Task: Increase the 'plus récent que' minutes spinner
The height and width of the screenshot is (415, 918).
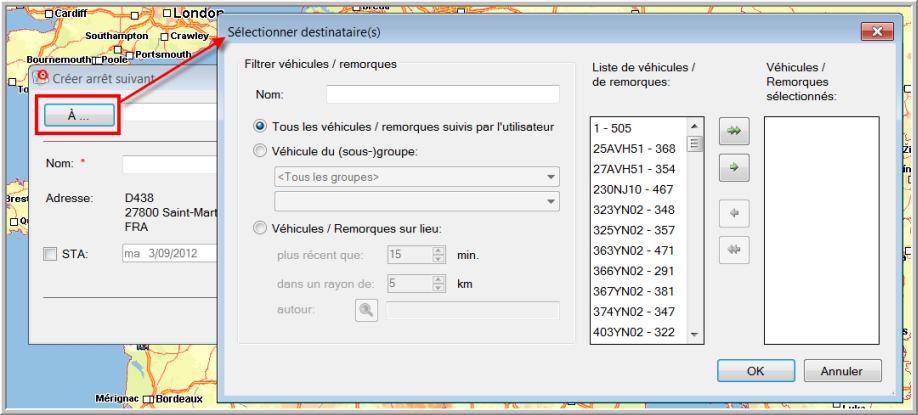Action: (438, 251)
